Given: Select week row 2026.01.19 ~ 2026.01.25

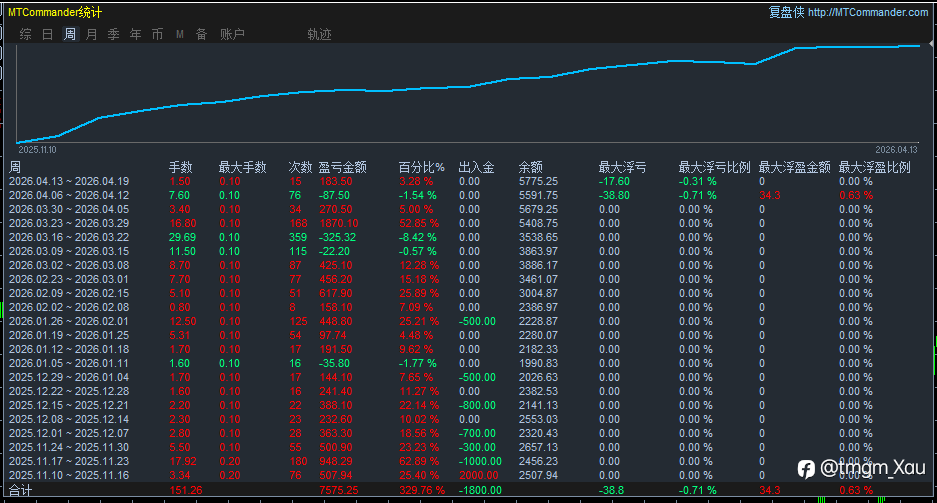Looking at the screenshot, I should pyautogui.click(x=468, y=335).
